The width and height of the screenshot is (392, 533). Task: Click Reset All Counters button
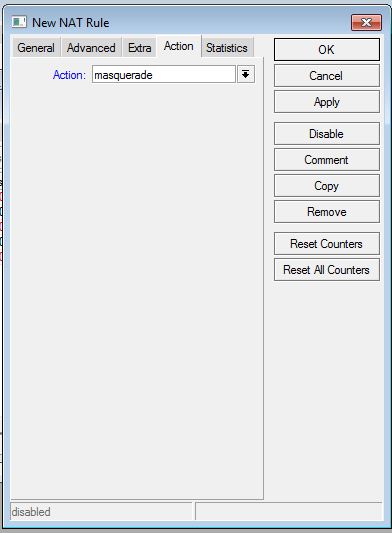pos(327,270)
